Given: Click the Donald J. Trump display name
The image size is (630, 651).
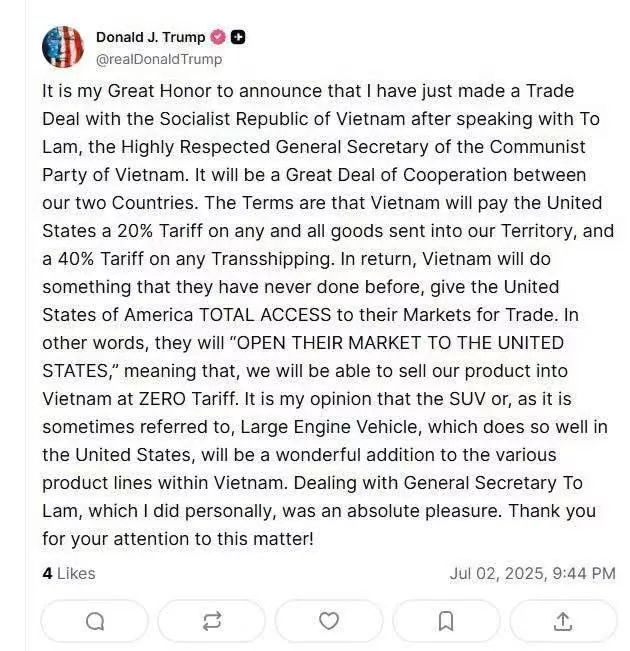Looking at the screenshot, I should 150,38.
